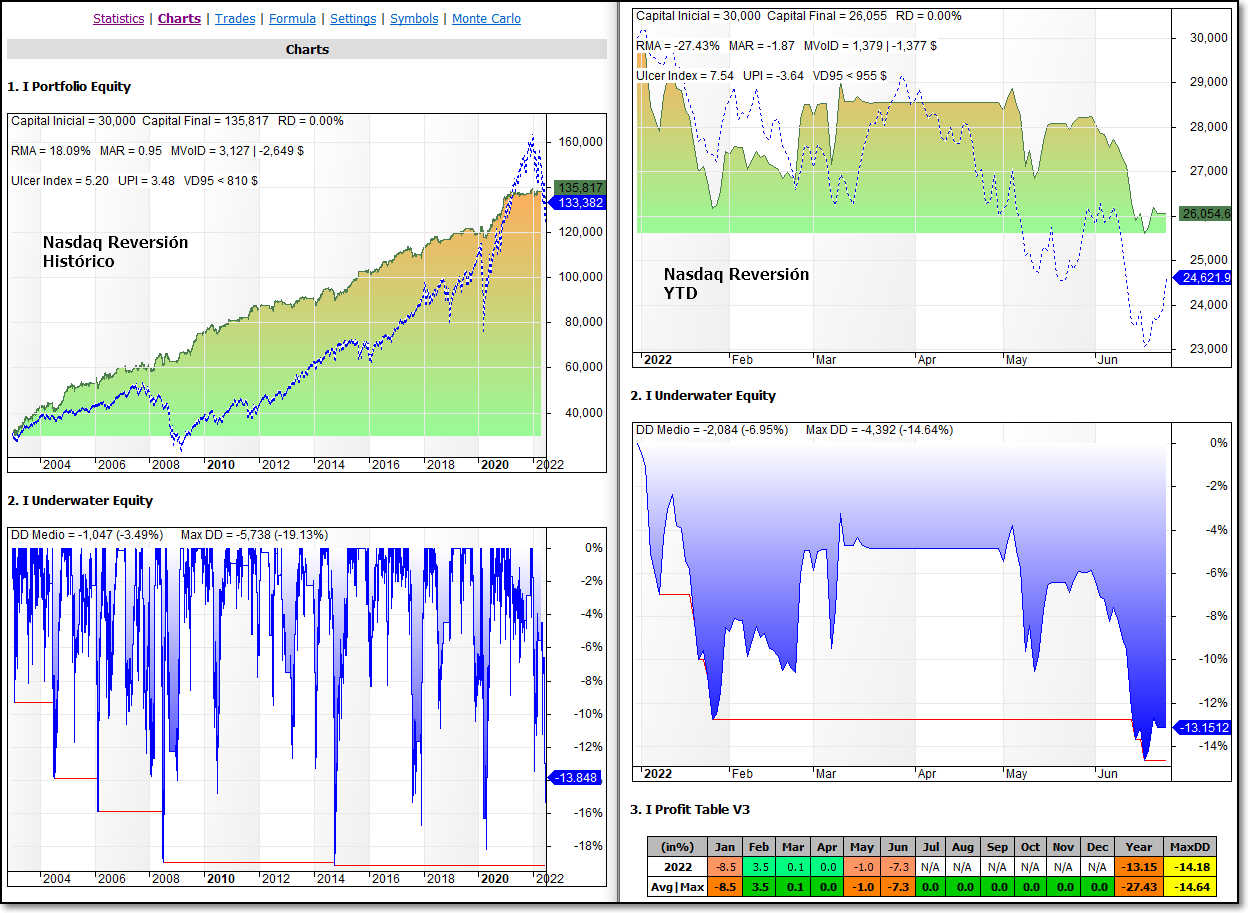Open the Monte Carlo link

tap(486, 19)
